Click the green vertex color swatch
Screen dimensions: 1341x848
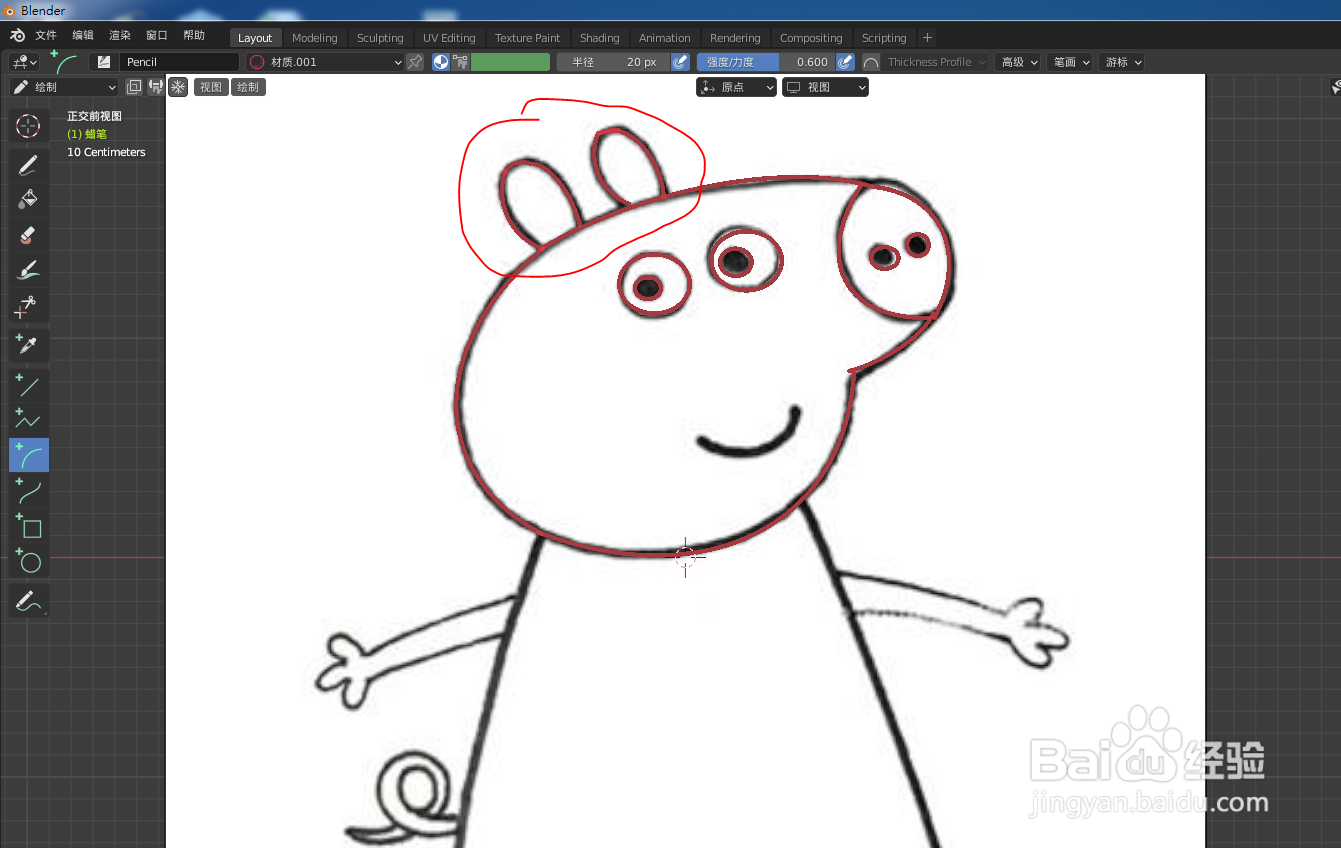511,61
